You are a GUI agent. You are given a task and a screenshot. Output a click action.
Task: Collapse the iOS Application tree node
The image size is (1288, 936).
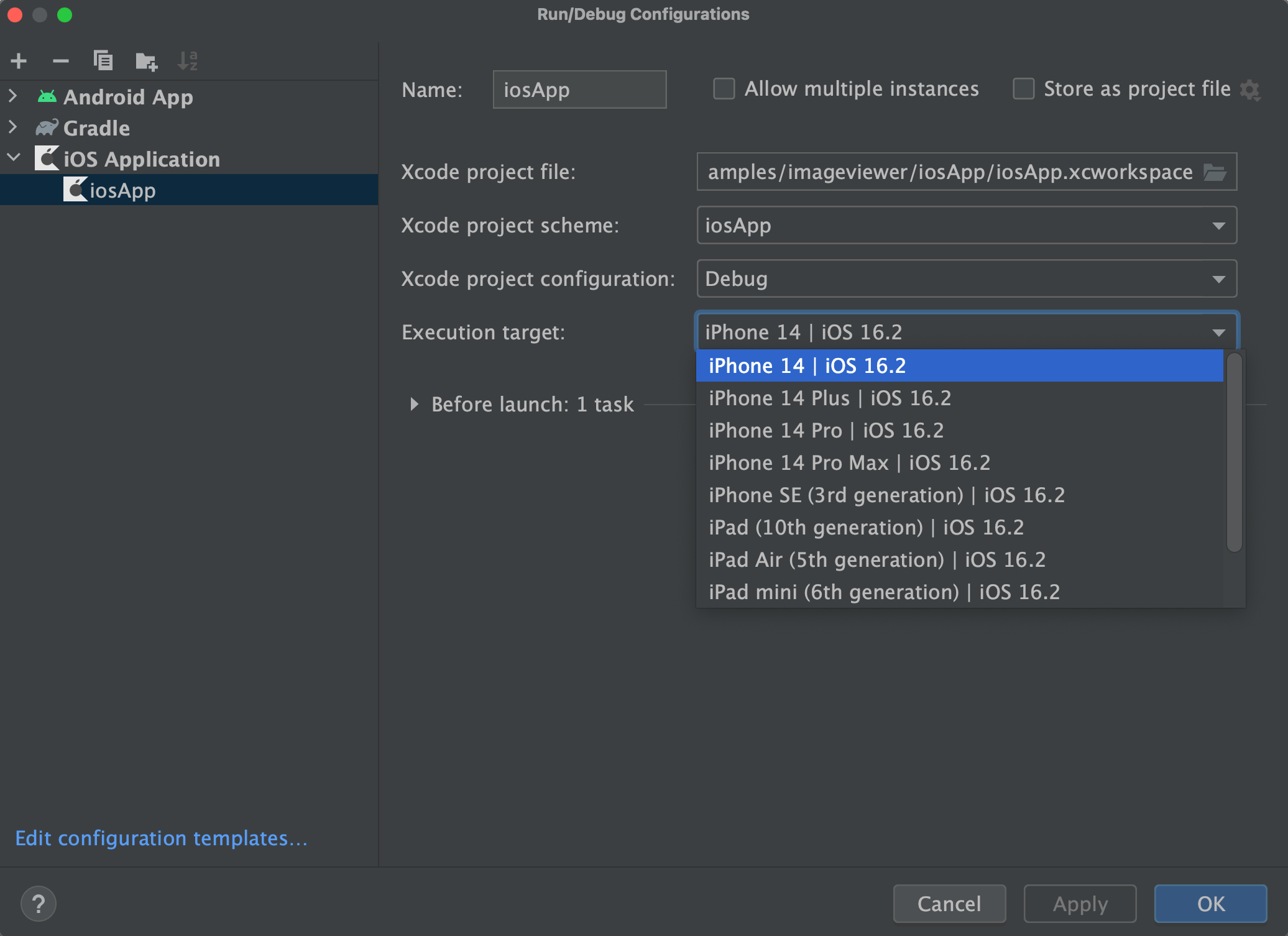tap(13, 158)
